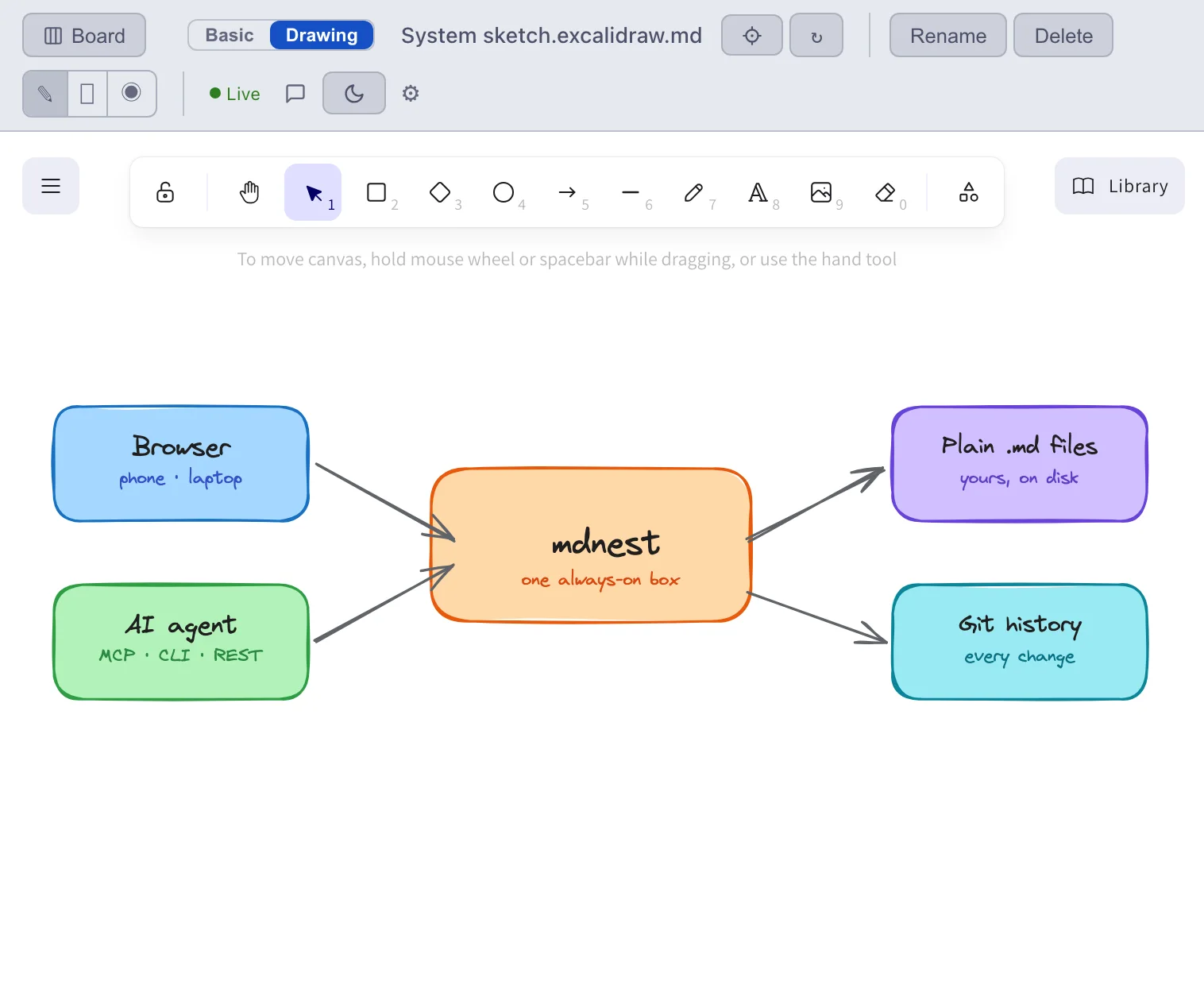This screenshot has width=1204, height=985.
Task: Click the 'every change' text
Action: [1020, 657]
